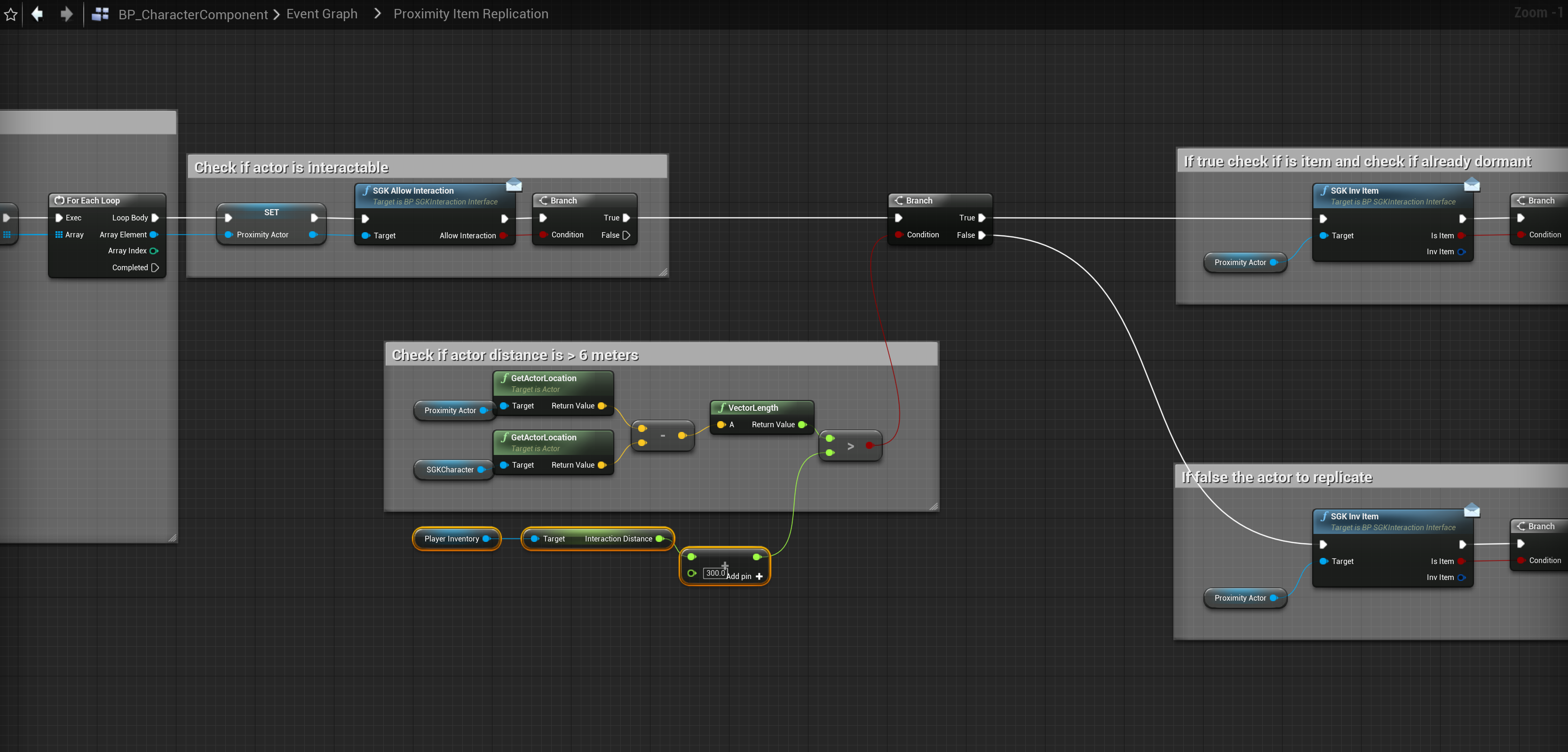
Task: Click the greater-than comparison node
Action: [x=850, y=446]
